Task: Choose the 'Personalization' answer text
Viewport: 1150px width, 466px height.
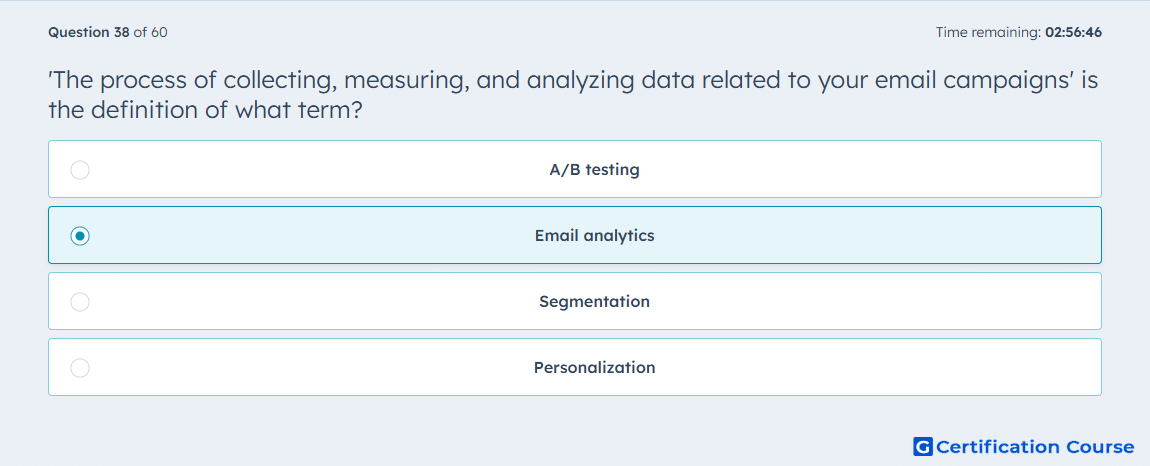Action: [x=594, y=368]
